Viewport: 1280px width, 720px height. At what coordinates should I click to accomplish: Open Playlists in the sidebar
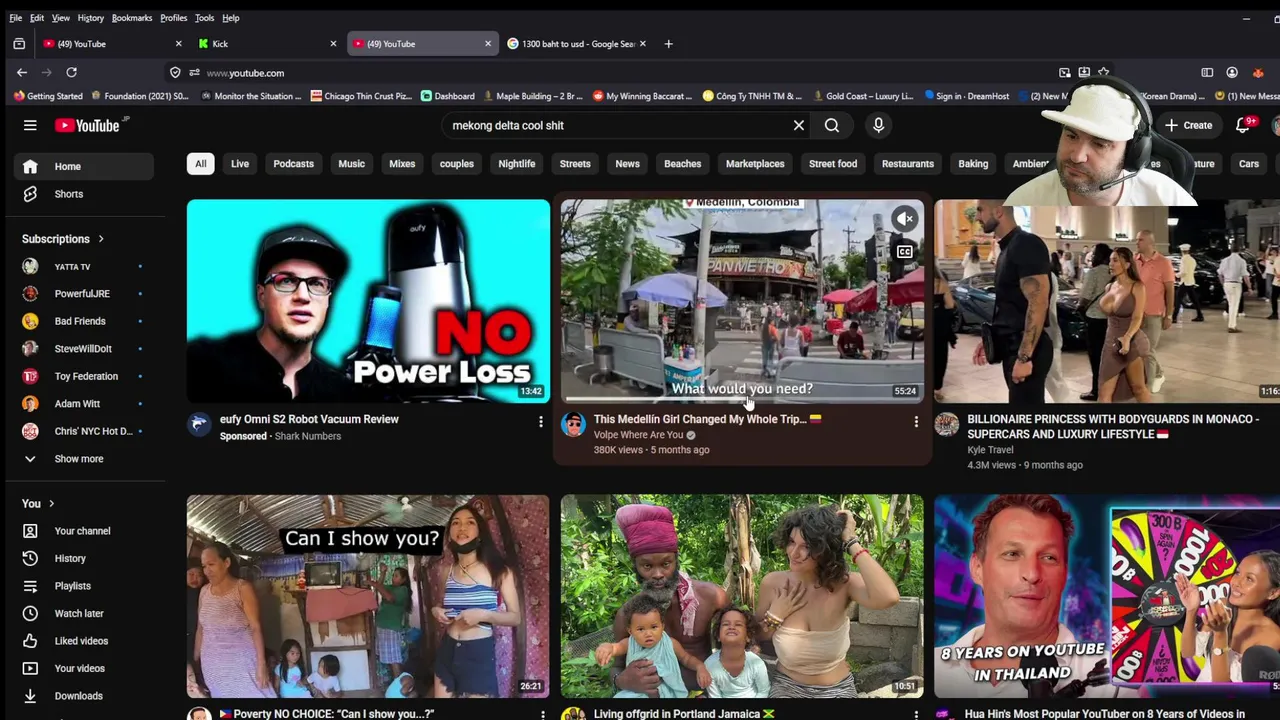coord(83,586)
